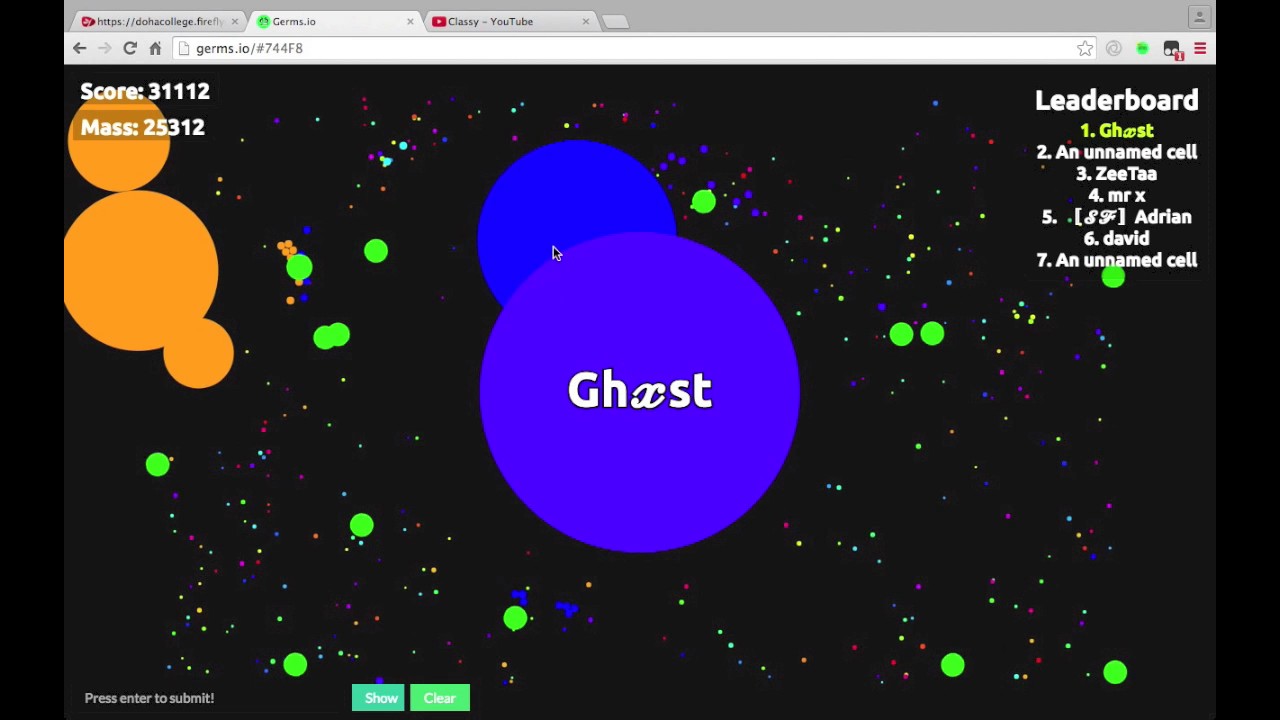Click leaderboard entry '6. david'
The image size is (1280, 720).
click(x=1116, y=239)
